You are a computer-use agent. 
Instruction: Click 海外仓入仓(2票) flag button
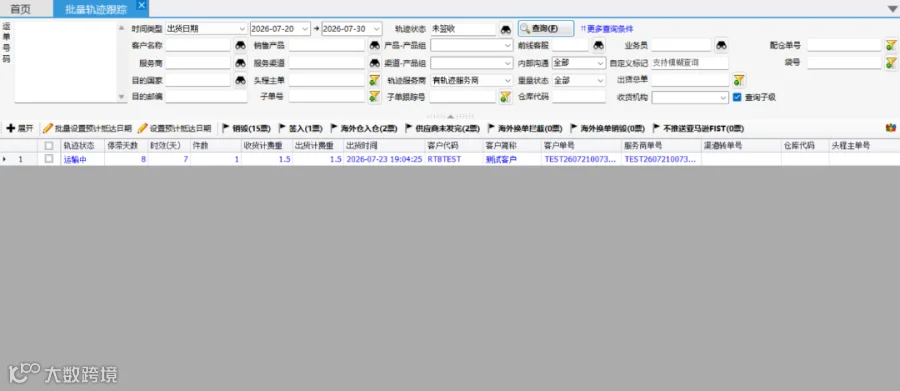(x=363, y=128)
